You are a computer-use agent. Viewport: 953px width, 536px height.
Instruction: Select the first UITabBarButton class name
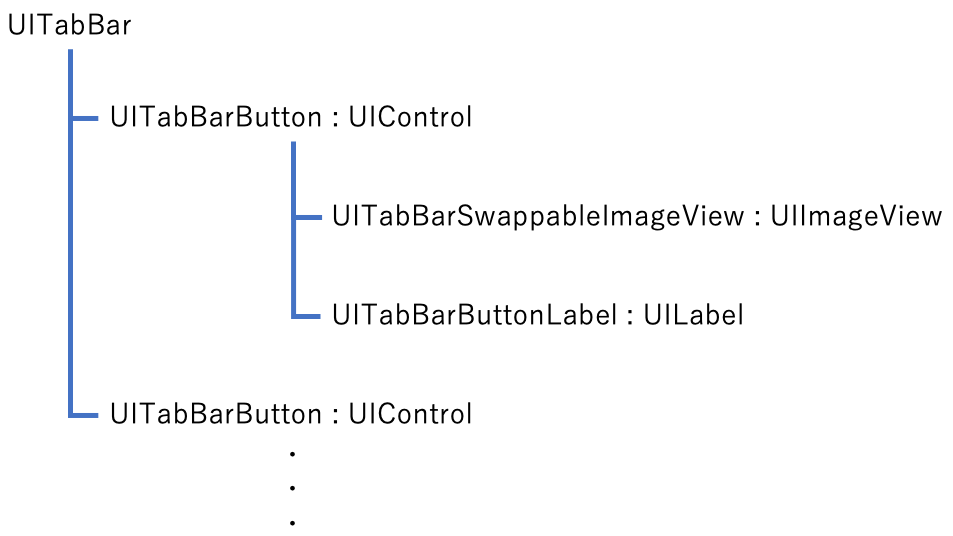215,118
